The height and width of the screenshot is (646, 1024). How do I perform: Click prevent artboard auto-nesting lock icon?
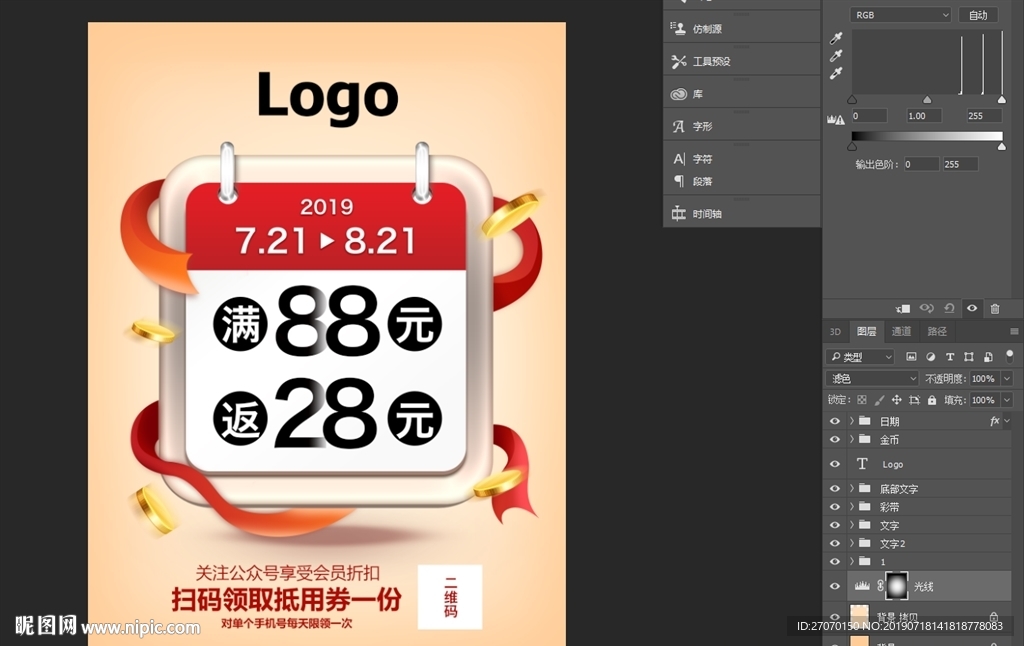[914, 400]
